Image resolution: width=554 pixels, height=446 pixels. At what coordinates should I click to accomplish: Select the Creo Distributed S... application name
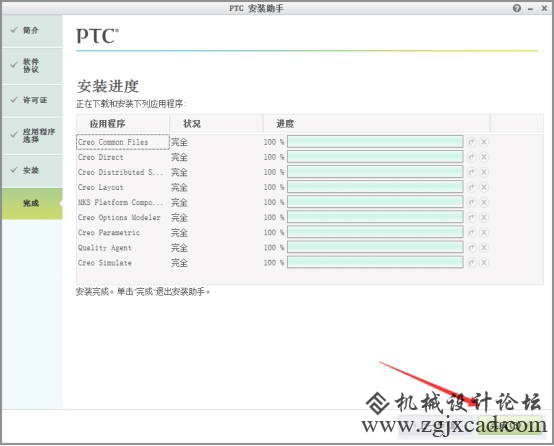pos(120,172)
